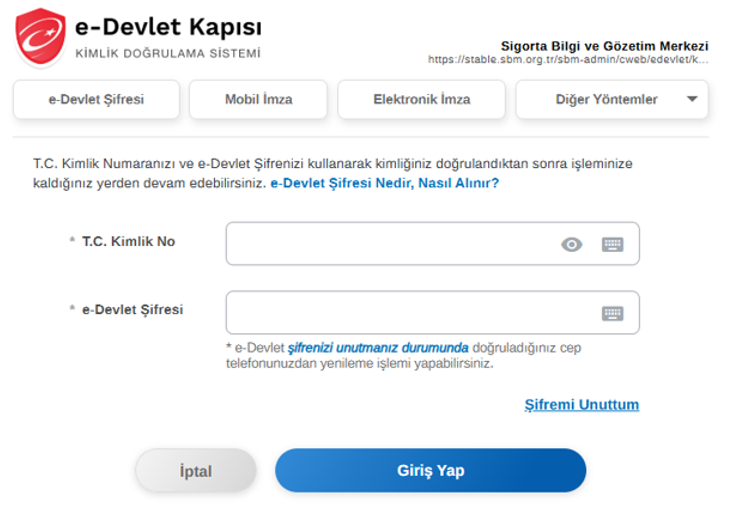This screenshot has width=746, height=512.
Task: Open 'e-Devlet Şifresi Nedir, Nasıl Alınır?' link
Action: (384, 184)
